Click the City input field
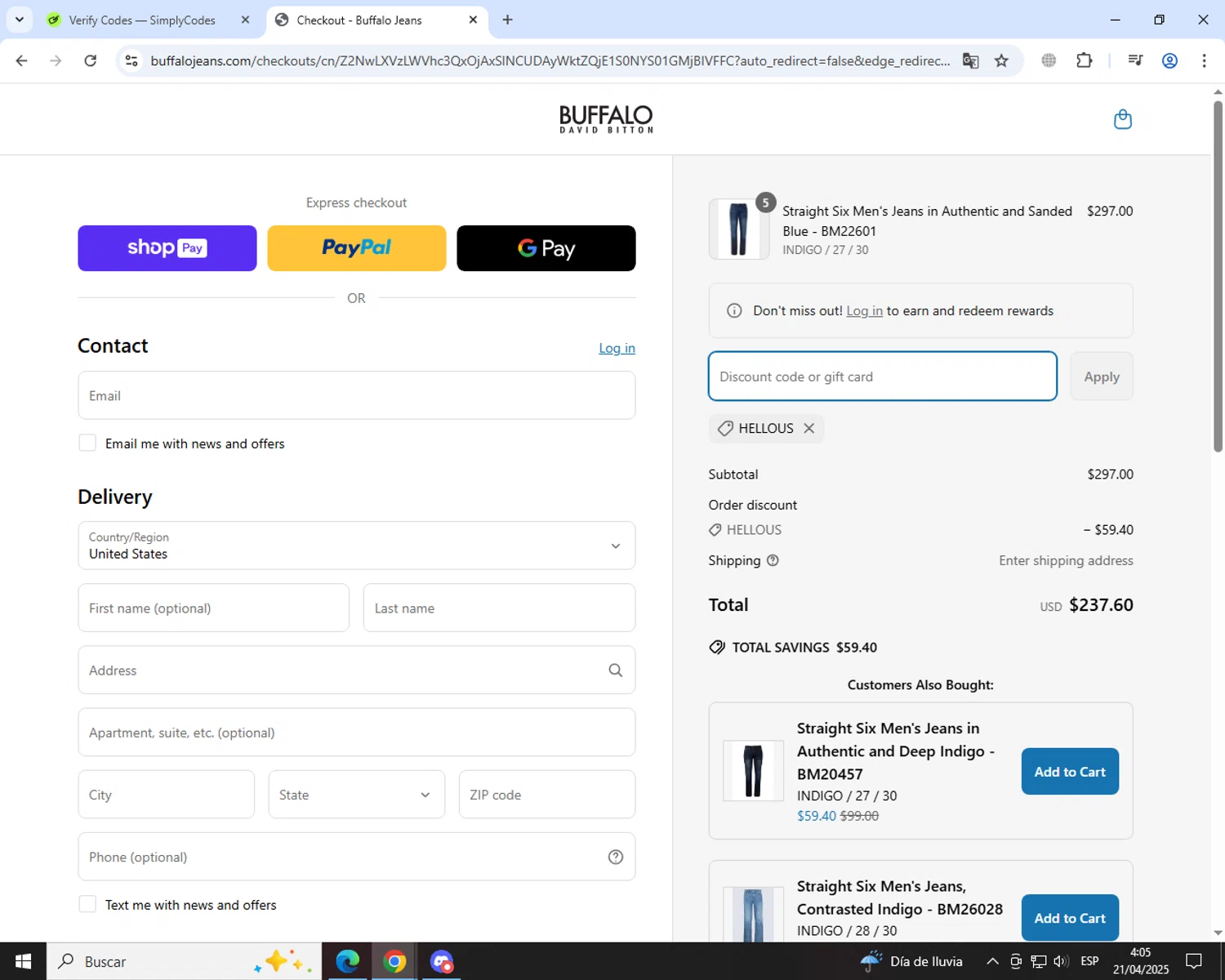Screen dimensions: 1225x980 point(167,795)
